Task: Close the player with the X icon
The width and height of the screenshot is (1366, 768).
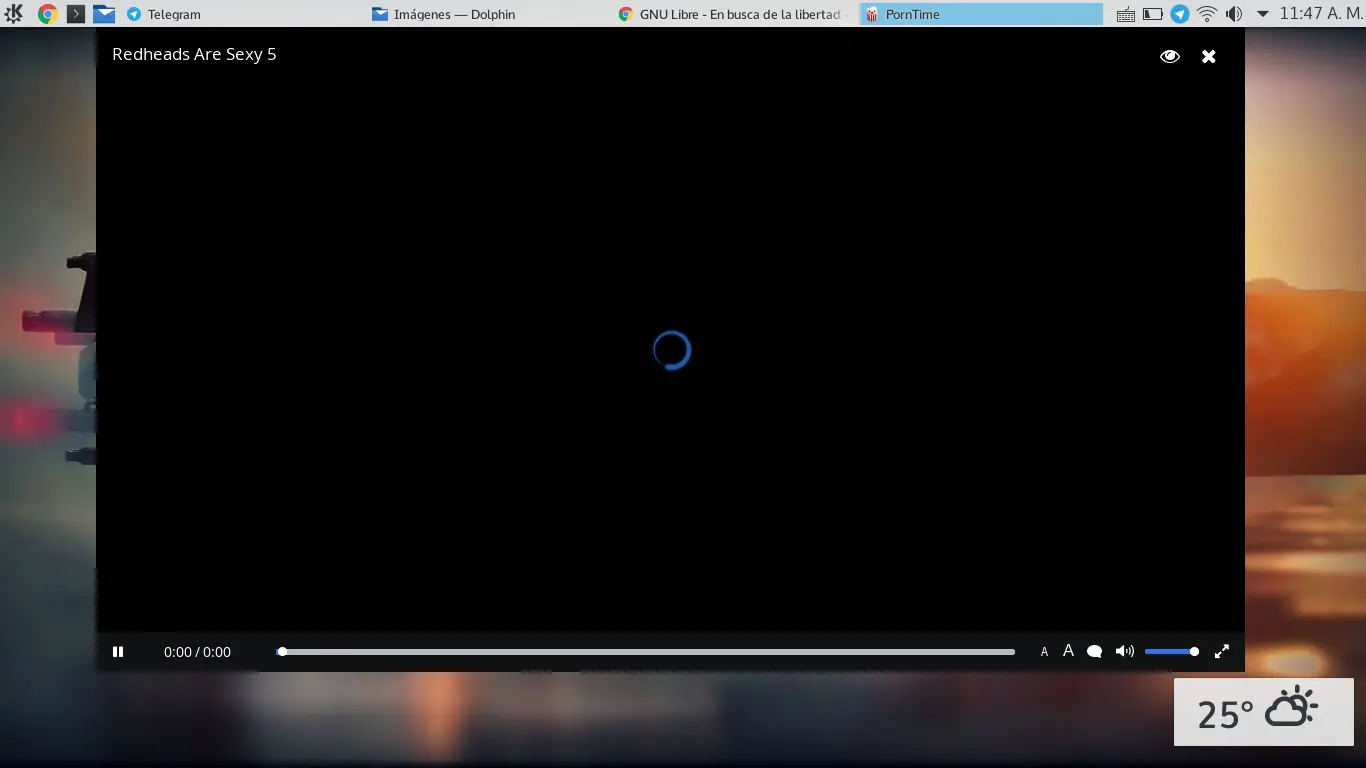Action: click(x=1209, y=57)
